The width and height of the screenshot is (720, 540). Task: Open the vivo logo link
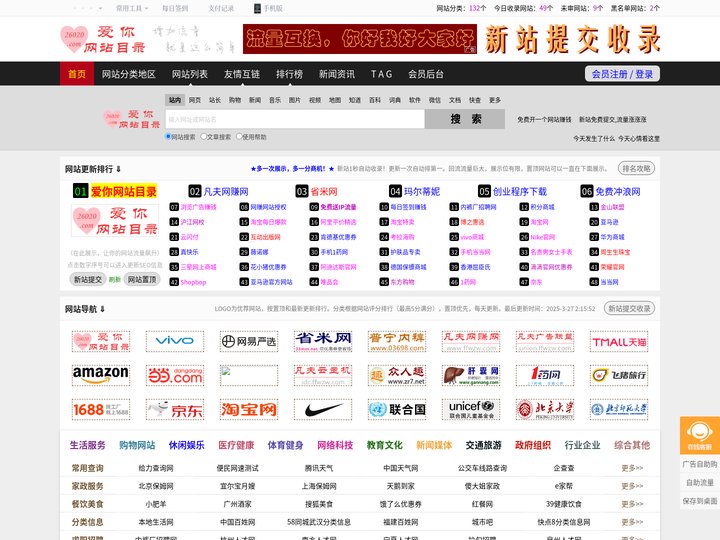coord(174,341)
